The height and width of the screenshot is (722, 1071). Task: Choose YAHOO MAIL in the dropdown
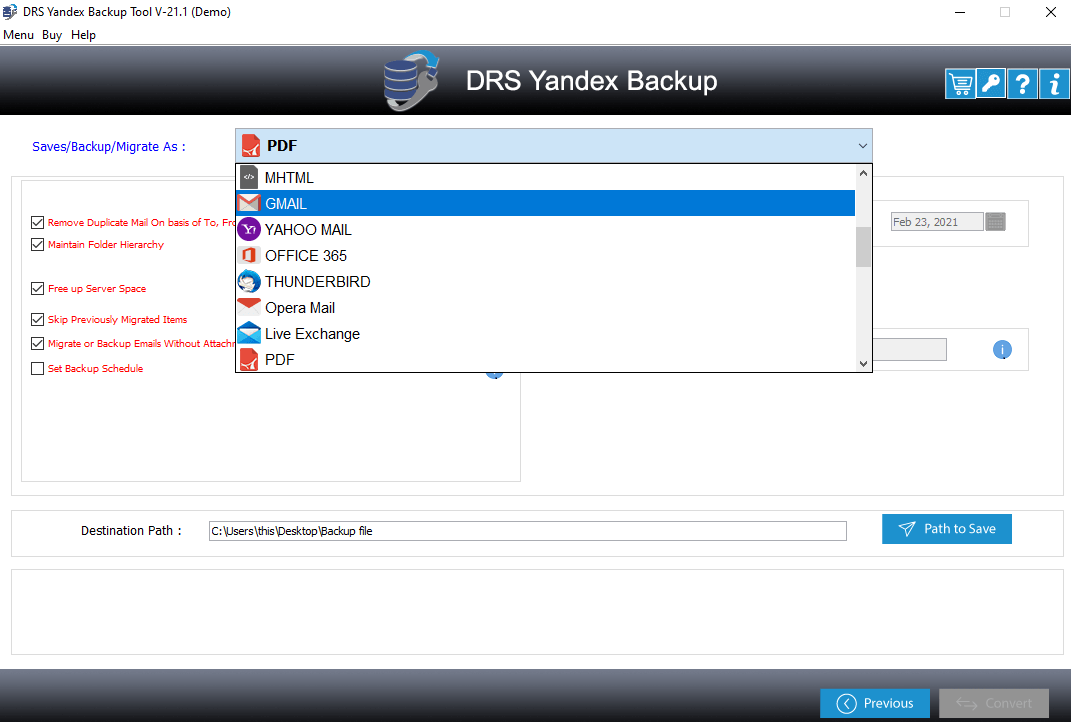pos(546,230)
